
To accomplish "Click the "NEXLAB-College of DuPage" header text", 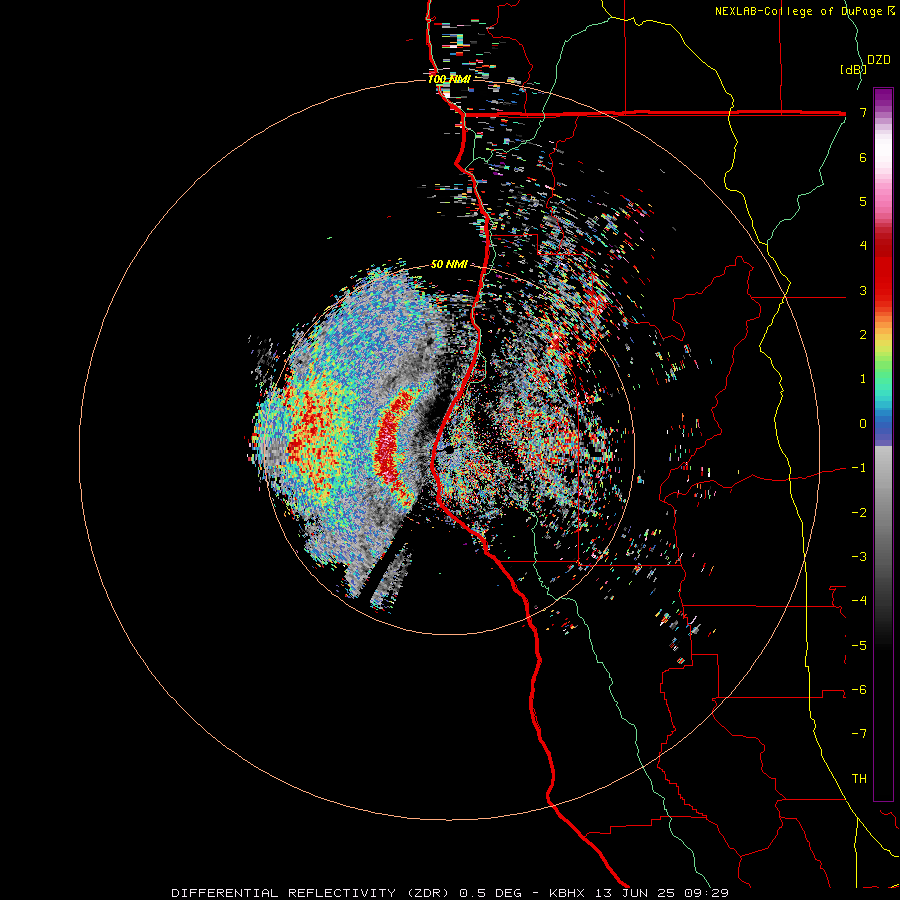I will tap(799, 11).
